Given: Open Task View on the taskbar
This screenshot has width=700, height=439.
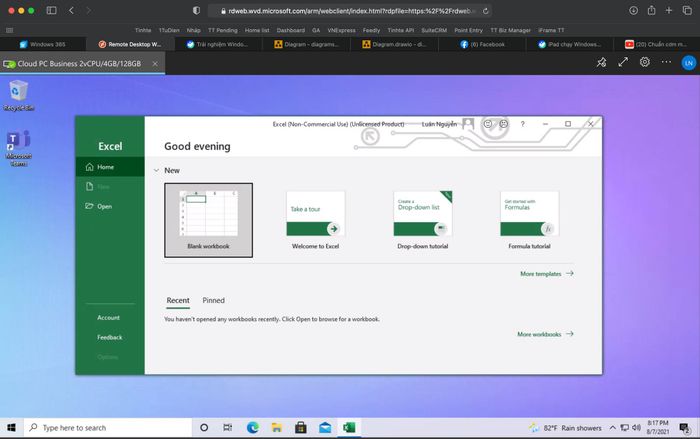Looking at the screenshot, I should coord(227,428).
